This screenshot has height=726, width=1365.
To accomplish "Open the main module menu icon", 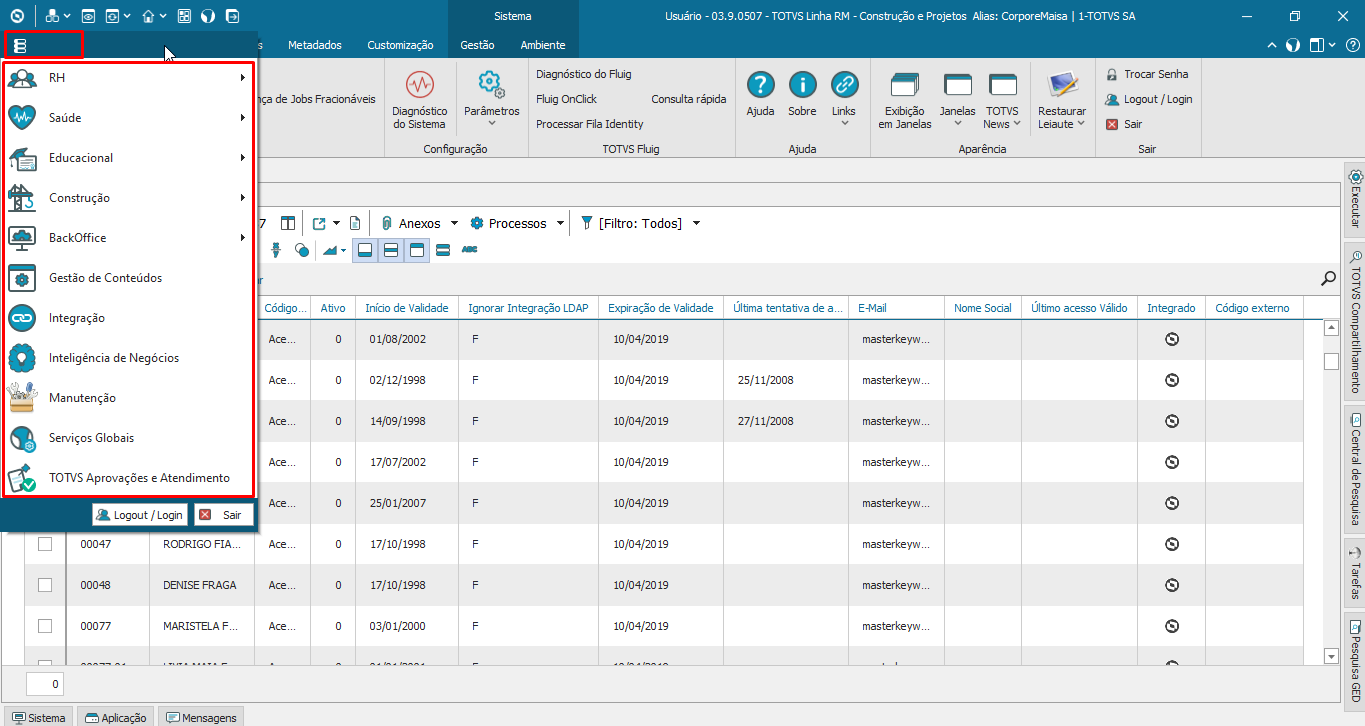I will (21, 46).
